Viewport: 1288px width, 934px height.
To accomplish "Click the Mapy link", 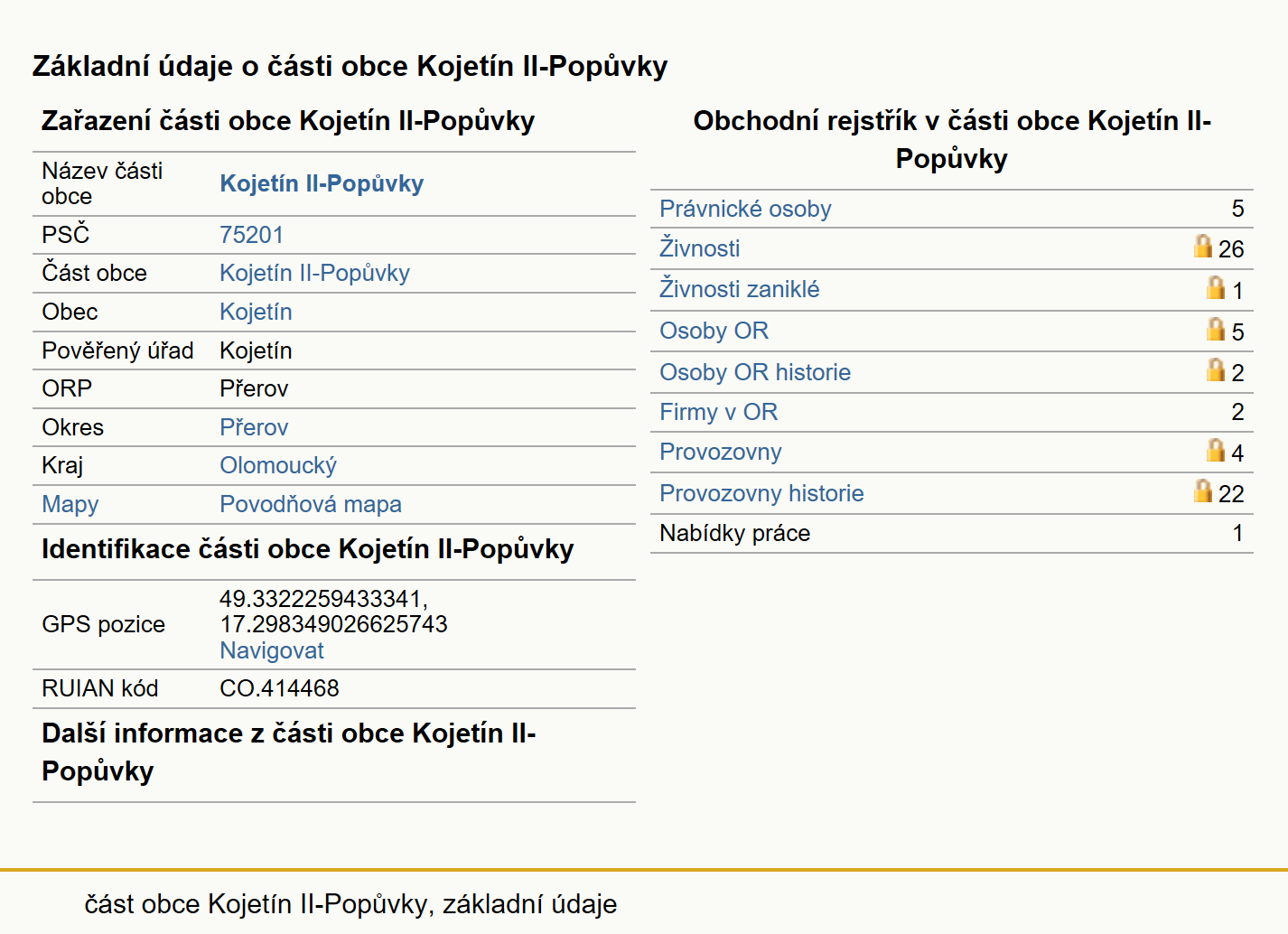I will (70, 504).
